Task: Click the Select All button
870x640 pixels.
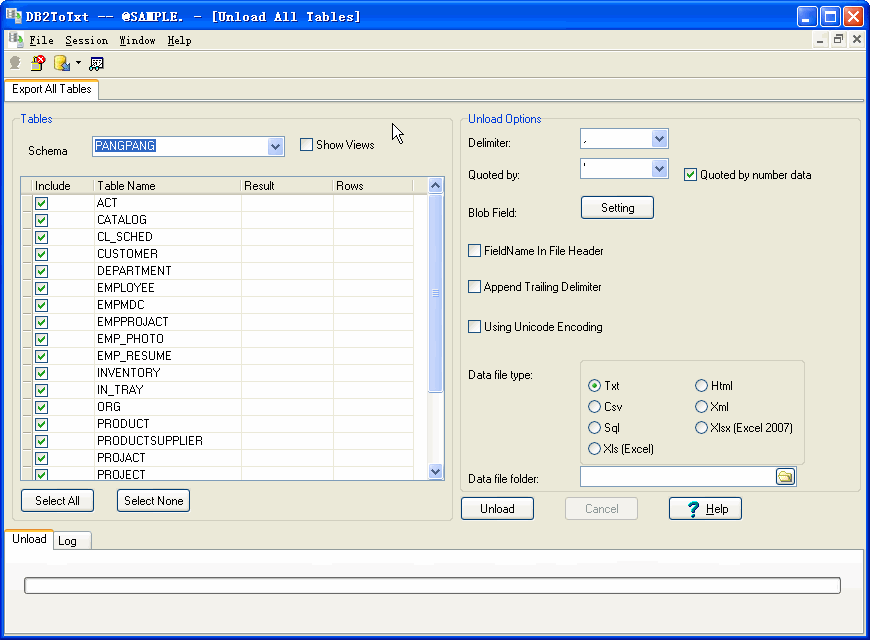Action: pyautogui.click(x=57, y=501)
